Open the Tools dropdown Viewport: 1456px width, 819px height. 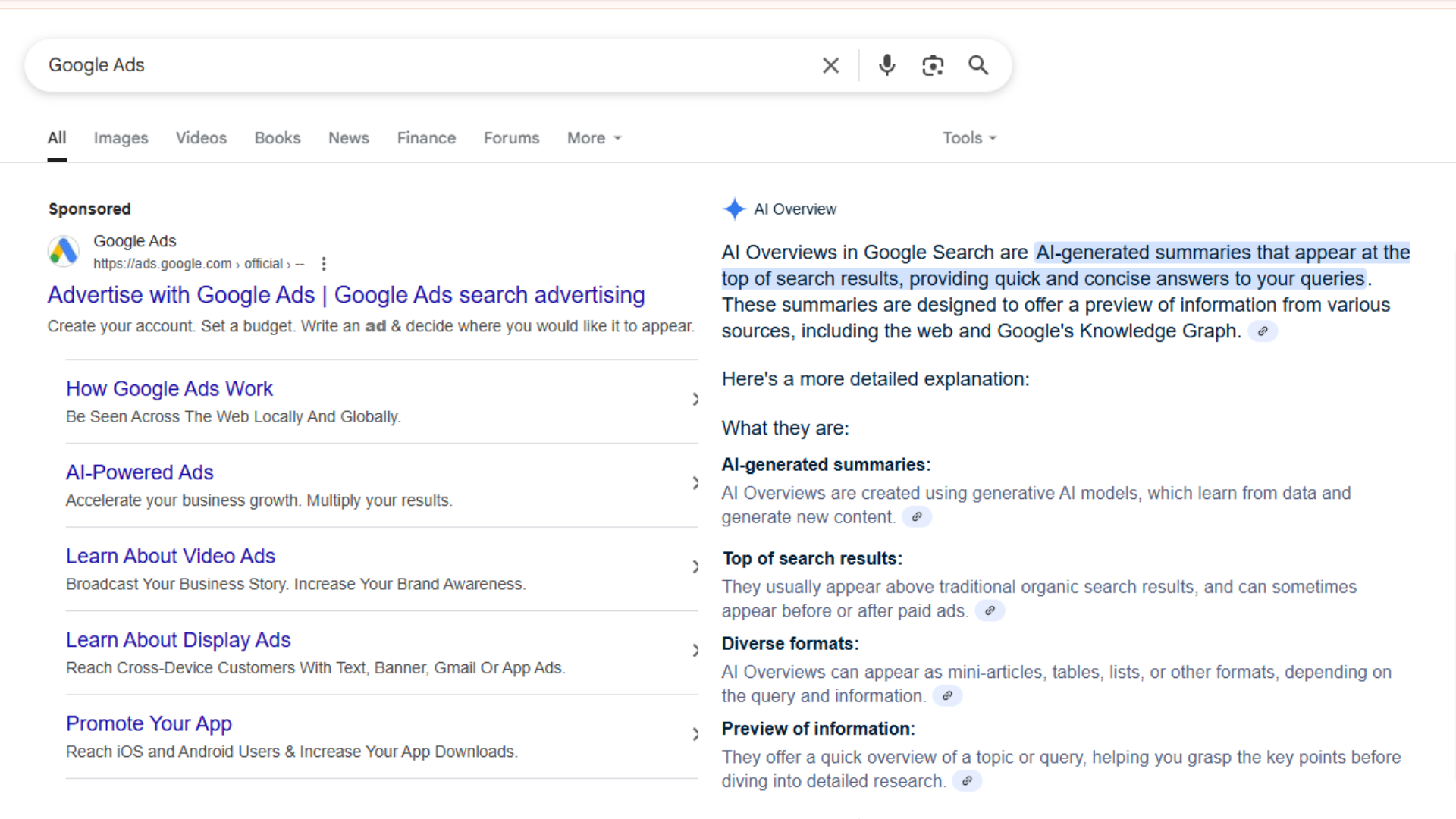[969, 138]
